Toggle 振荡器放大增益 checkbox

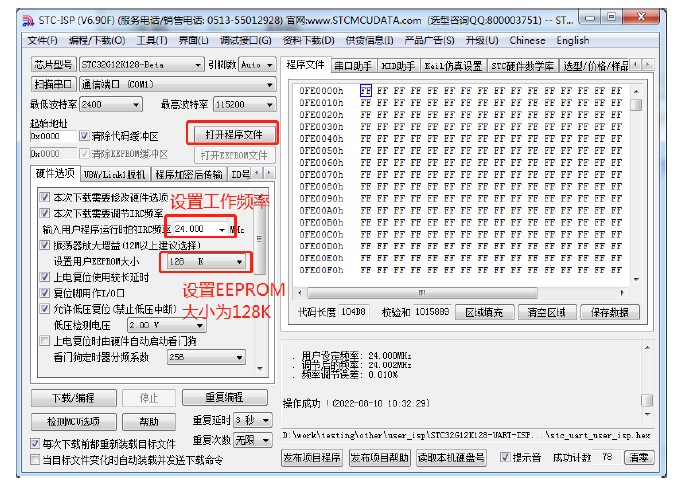45,245
